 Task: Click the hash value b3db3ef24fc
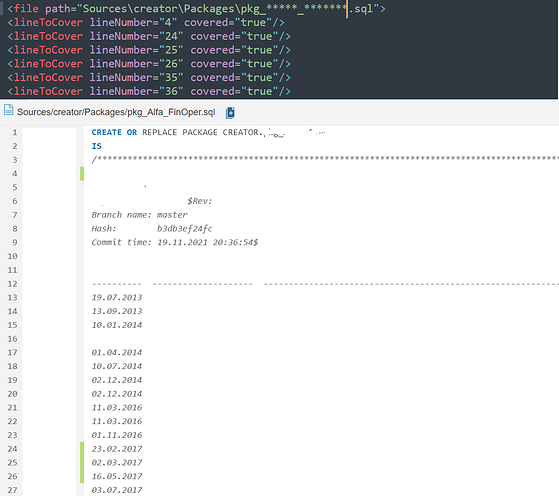click(x=185, y=228)
